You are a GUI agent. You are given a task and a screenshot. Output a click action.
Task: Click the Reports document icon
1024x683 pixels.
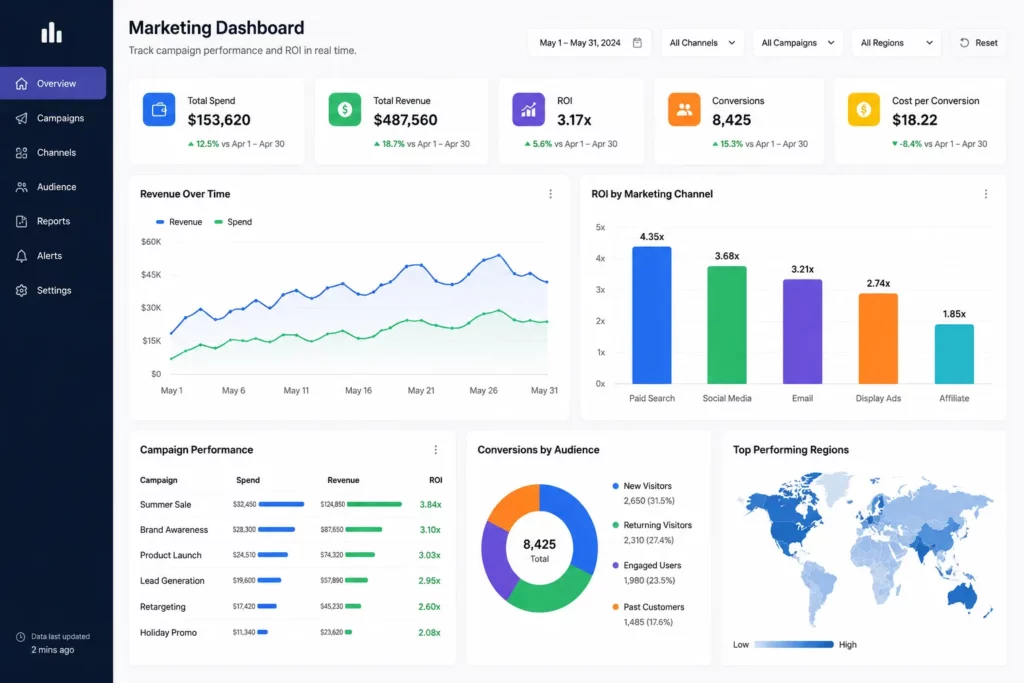point(22,221)
